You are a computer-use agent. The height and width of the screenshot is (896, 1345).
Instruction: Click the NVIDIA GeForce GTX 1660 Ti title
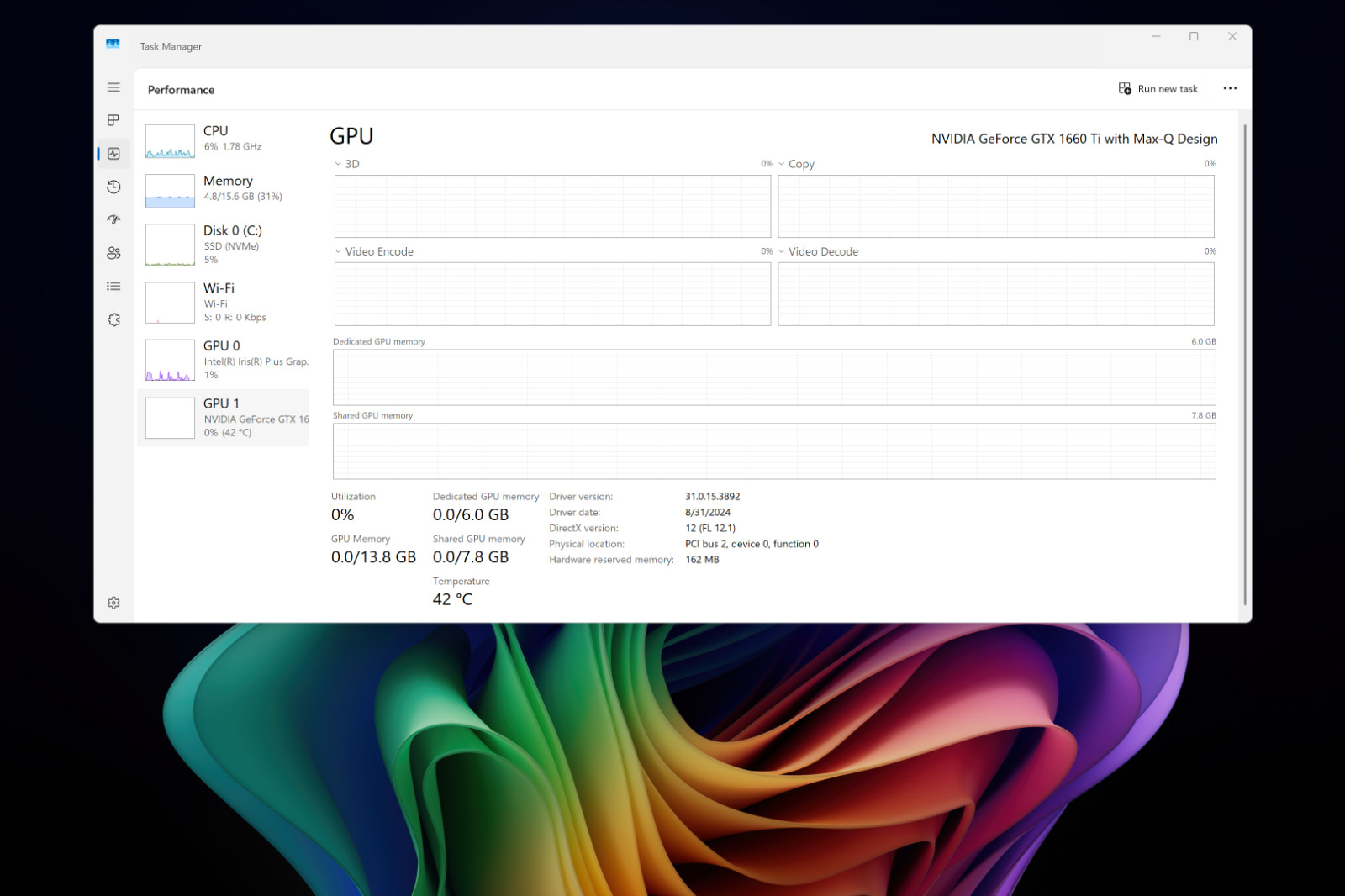[1074, 139]
